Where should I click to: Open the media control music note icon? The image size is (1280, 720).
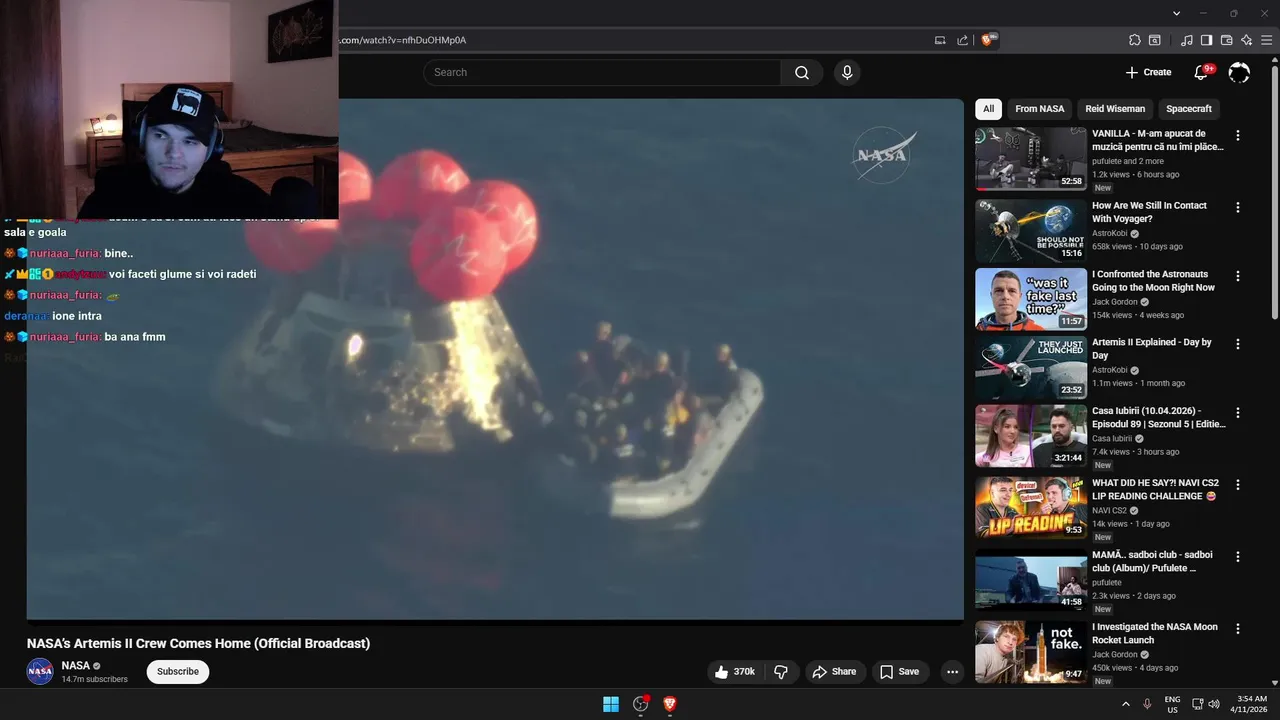point(1187,40)
